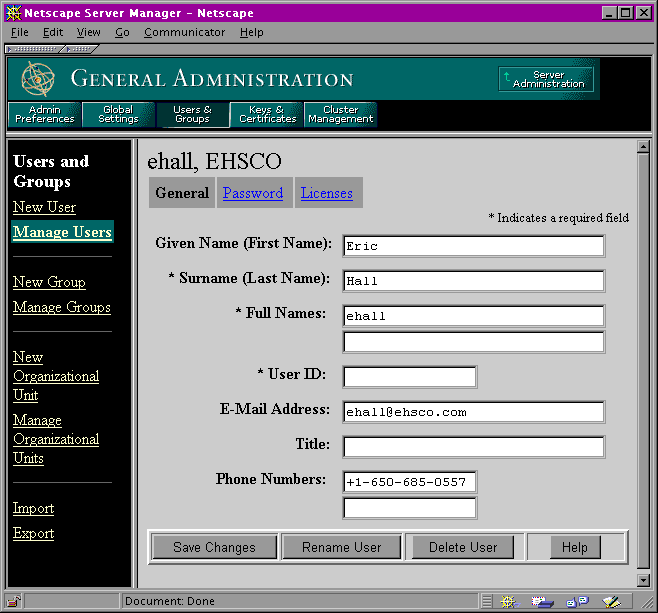The height and width of the screenshot is (613, 658).
Task: Switch to Keys & Certificates tab
Action: [x=267, y=115]
